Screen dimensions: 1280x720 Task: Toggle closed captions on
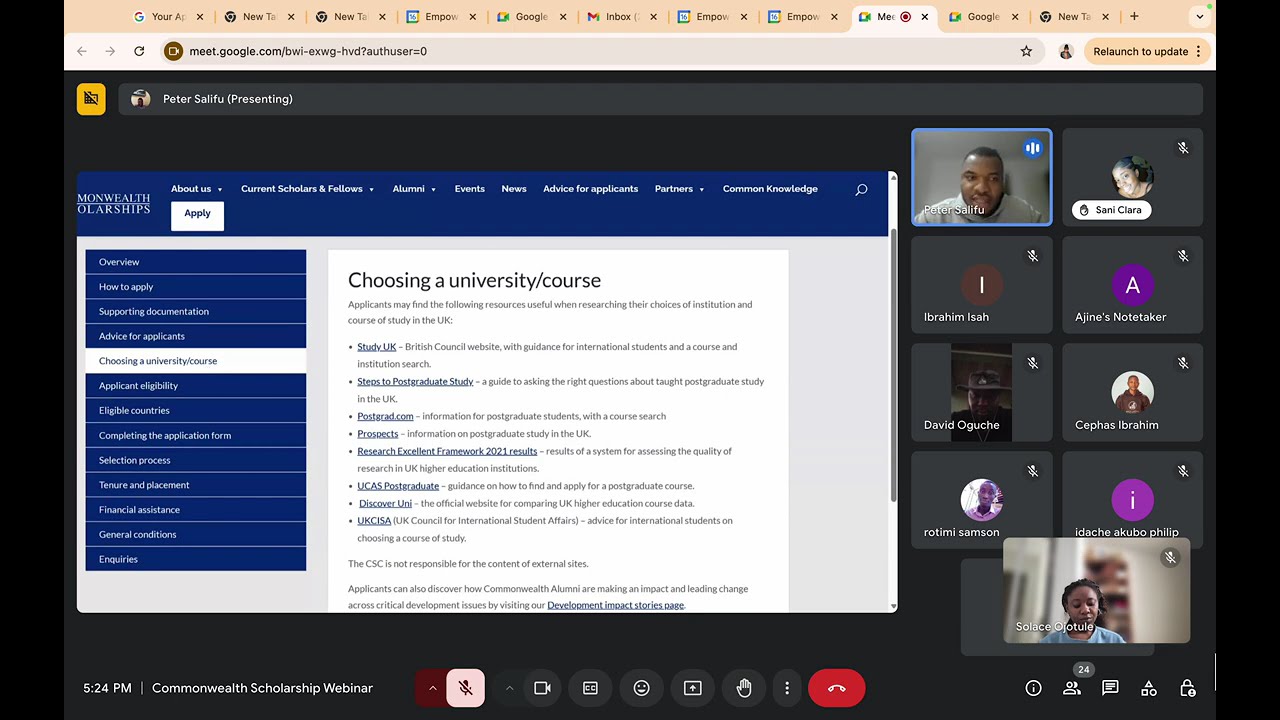coord(590,688)
